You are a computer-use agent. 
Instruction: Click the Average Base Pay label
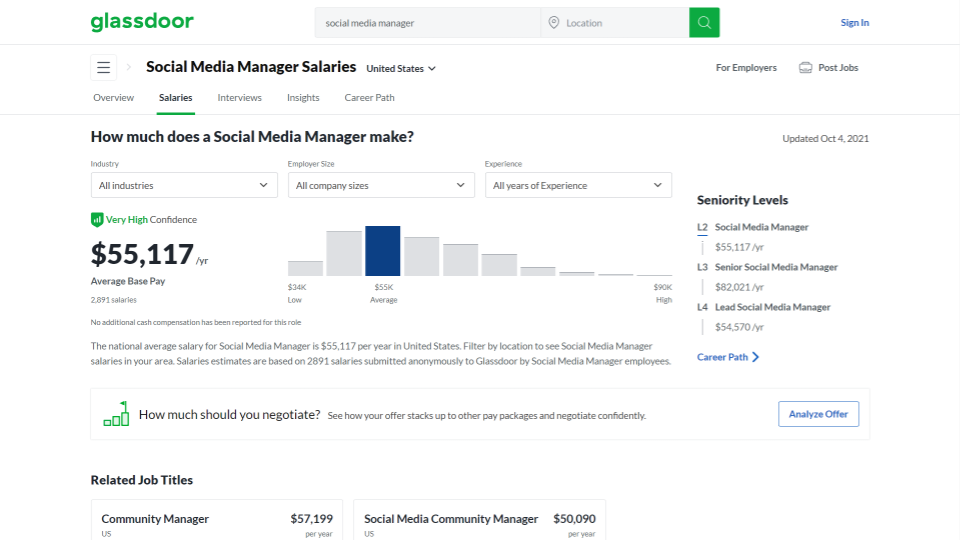128,281
